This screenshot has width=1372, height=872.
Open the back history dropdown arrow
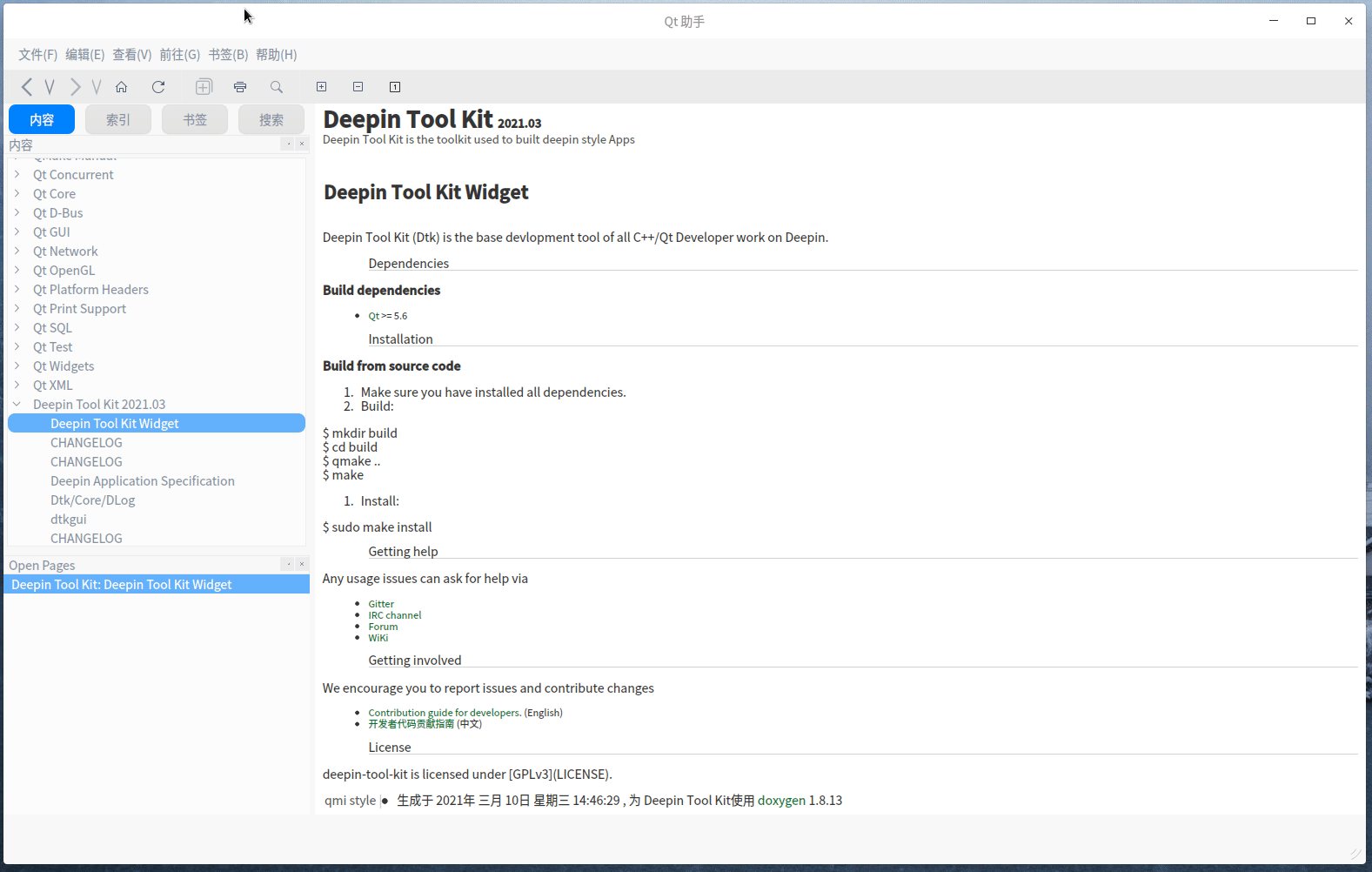click(x=50, y=87)
